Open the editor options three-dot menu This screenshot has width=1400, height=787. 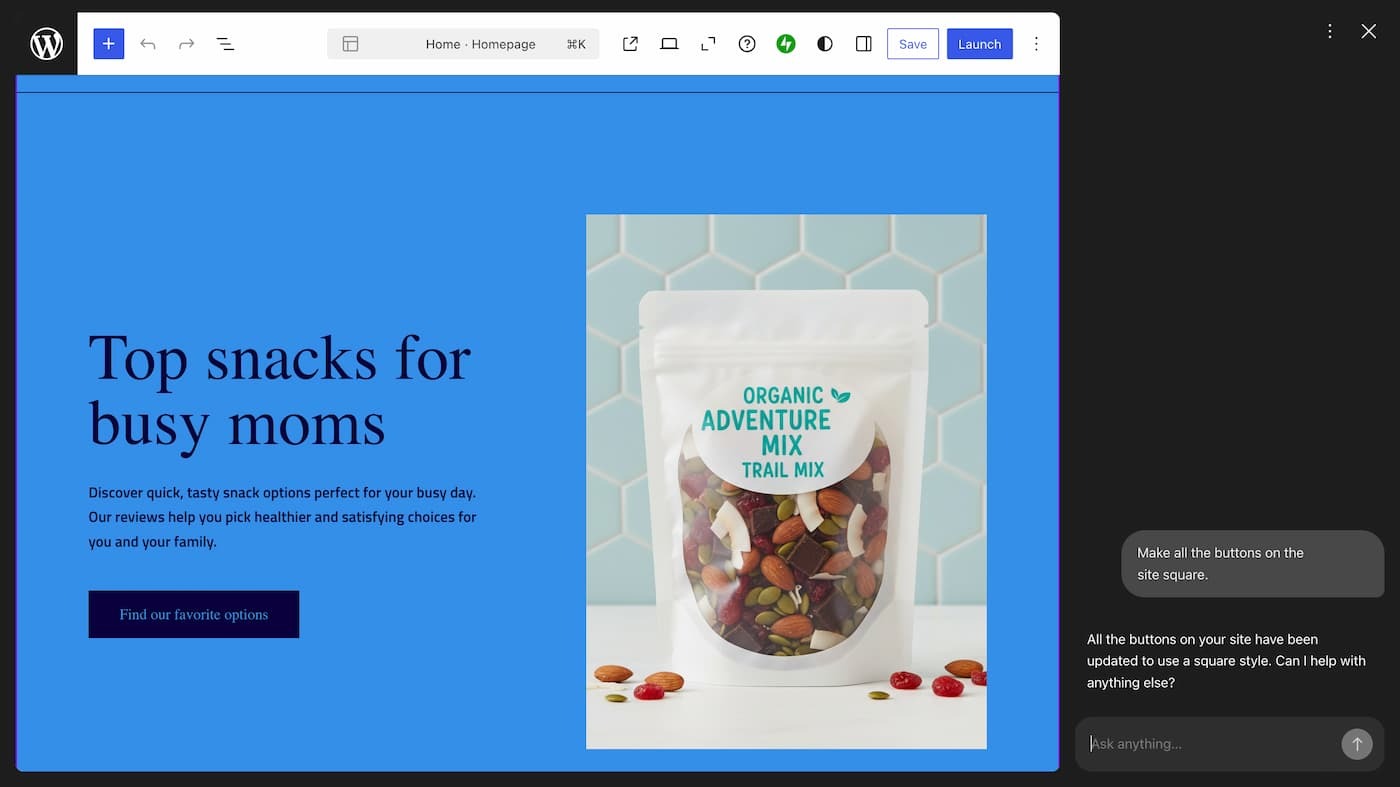tap(1036, 44)
